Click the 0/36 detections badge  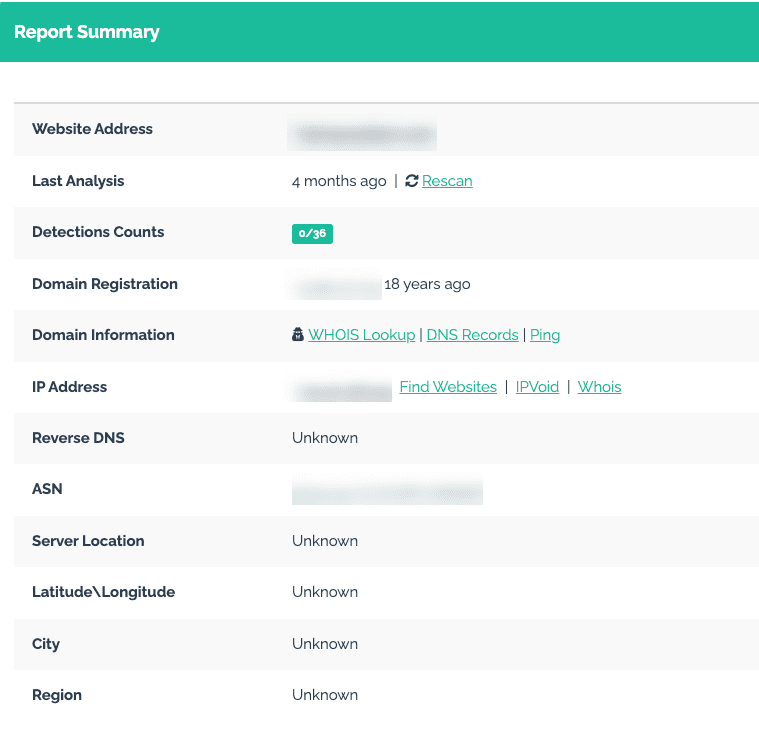point(312,234)
